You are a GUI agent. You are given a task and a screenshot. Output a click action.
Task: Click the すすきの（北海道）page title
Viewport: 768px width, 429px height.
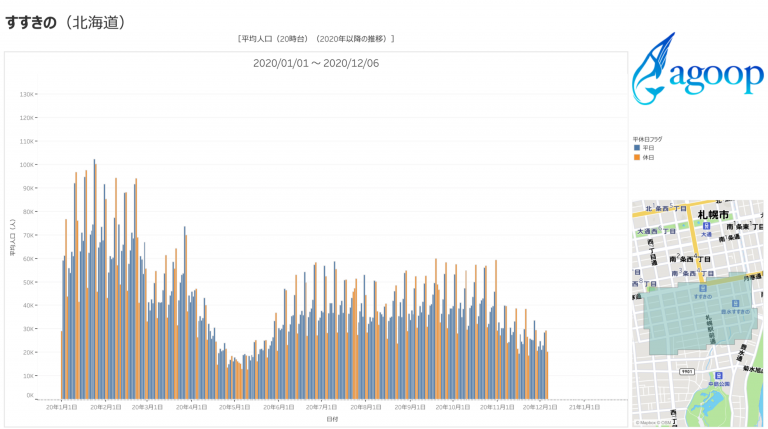[x=65, y=21]
